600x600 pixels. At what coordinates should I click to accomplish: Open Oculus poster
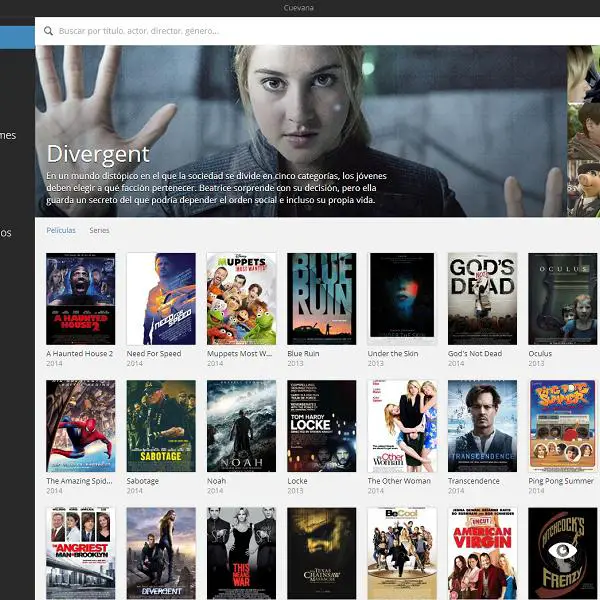pyautogui.click(x=563, y=299)
